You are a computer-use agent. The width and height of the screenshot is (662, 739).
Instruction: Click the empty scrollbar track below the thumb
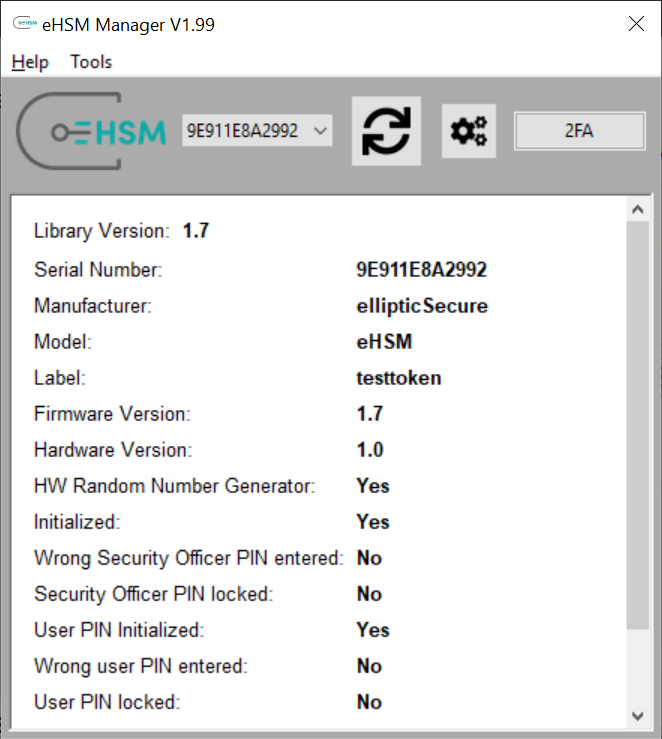click(x=638, y=666)
